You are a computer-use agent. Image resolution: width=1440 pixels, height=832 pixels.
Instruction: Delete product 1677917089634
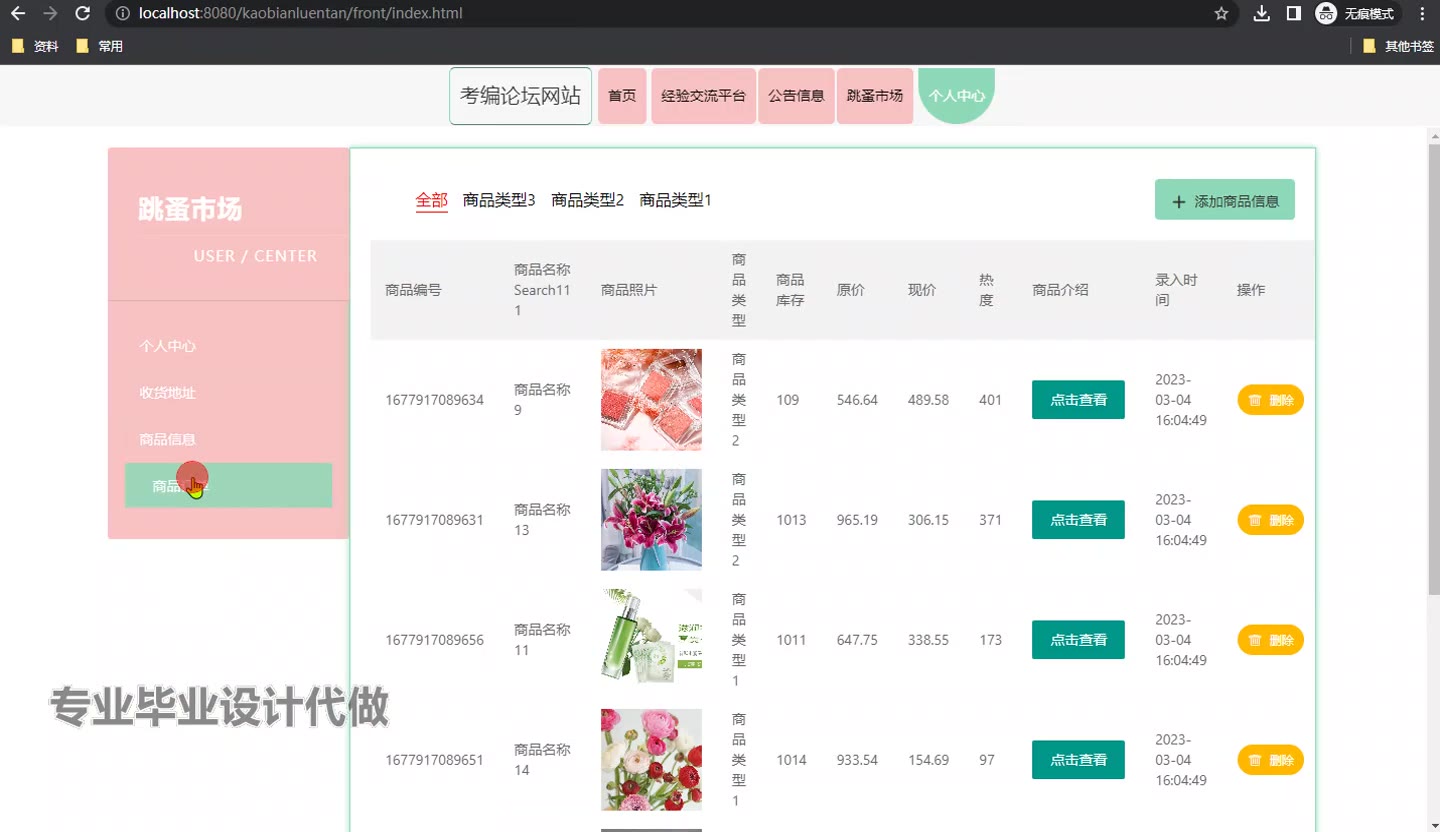pyautogui.click(x=1271, y=400)
